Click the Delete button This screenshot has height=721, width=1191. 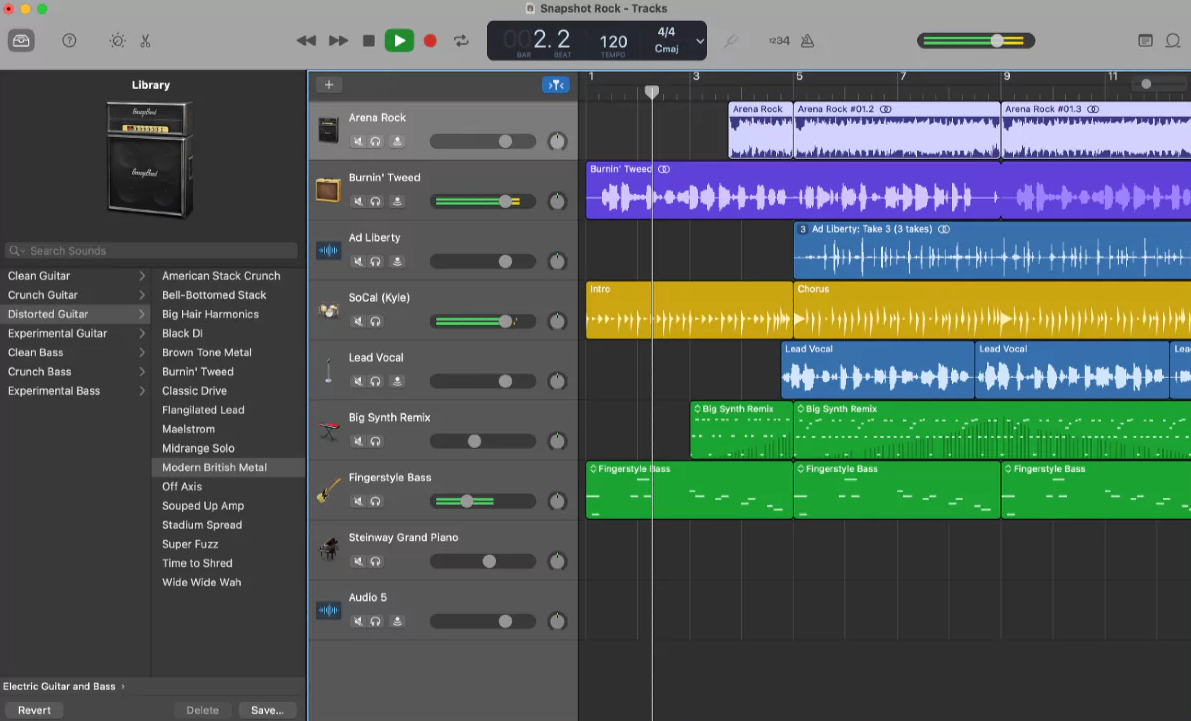(202, 710)
